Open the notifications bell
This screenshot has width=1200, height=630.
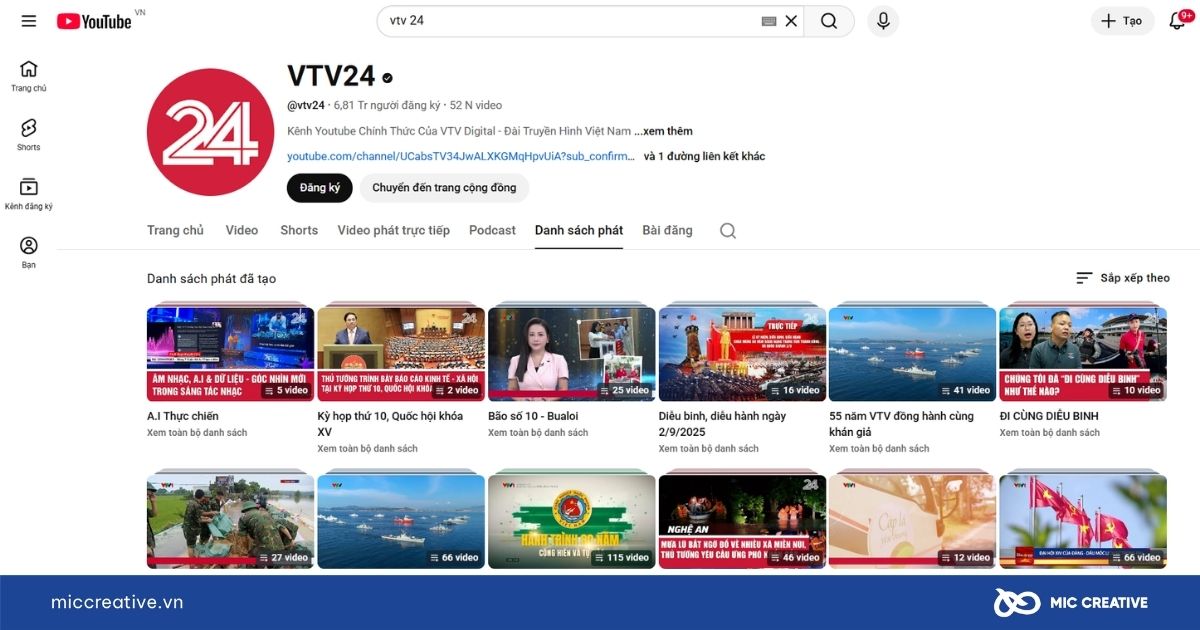point(1177,21)
